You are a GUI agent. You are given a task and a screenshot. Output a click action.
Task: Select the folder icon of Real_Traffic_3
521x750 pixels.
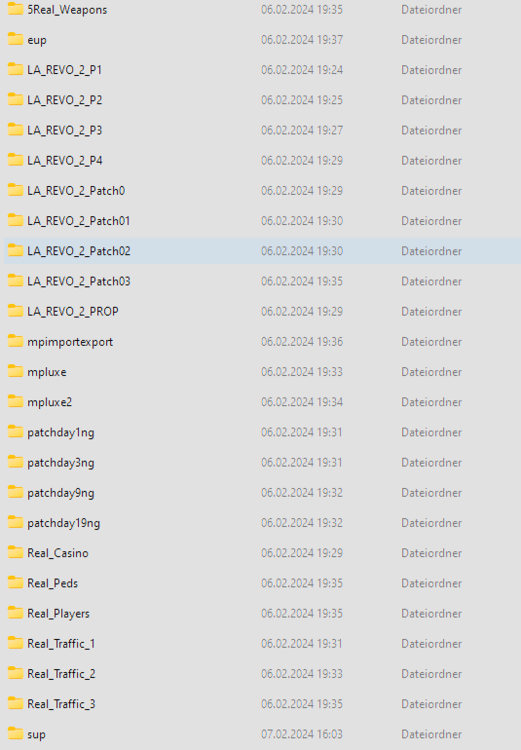15,704
